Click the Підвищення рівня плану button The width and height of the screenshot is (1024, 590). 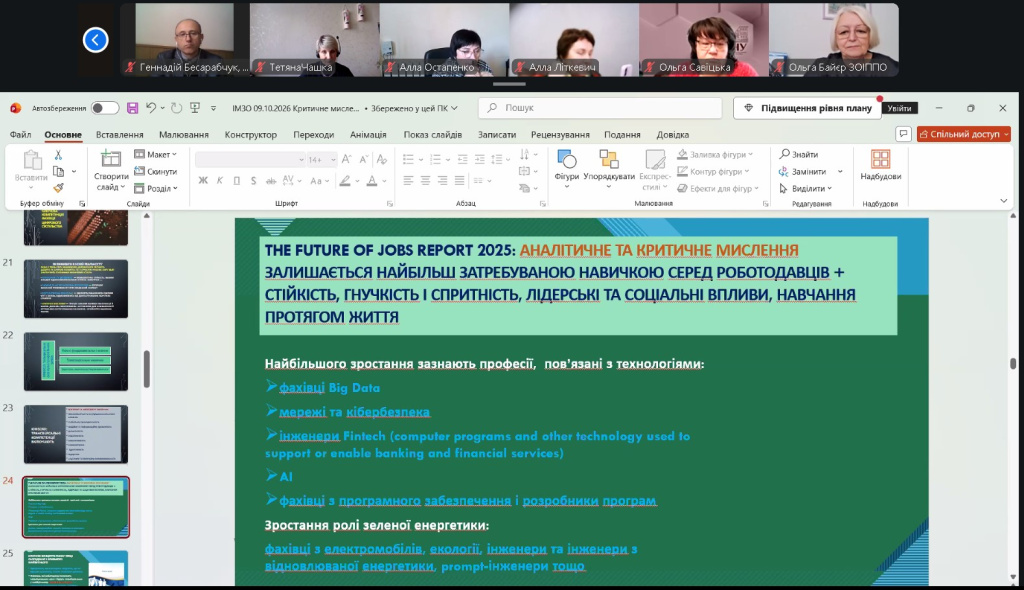(x=808, y=108)
